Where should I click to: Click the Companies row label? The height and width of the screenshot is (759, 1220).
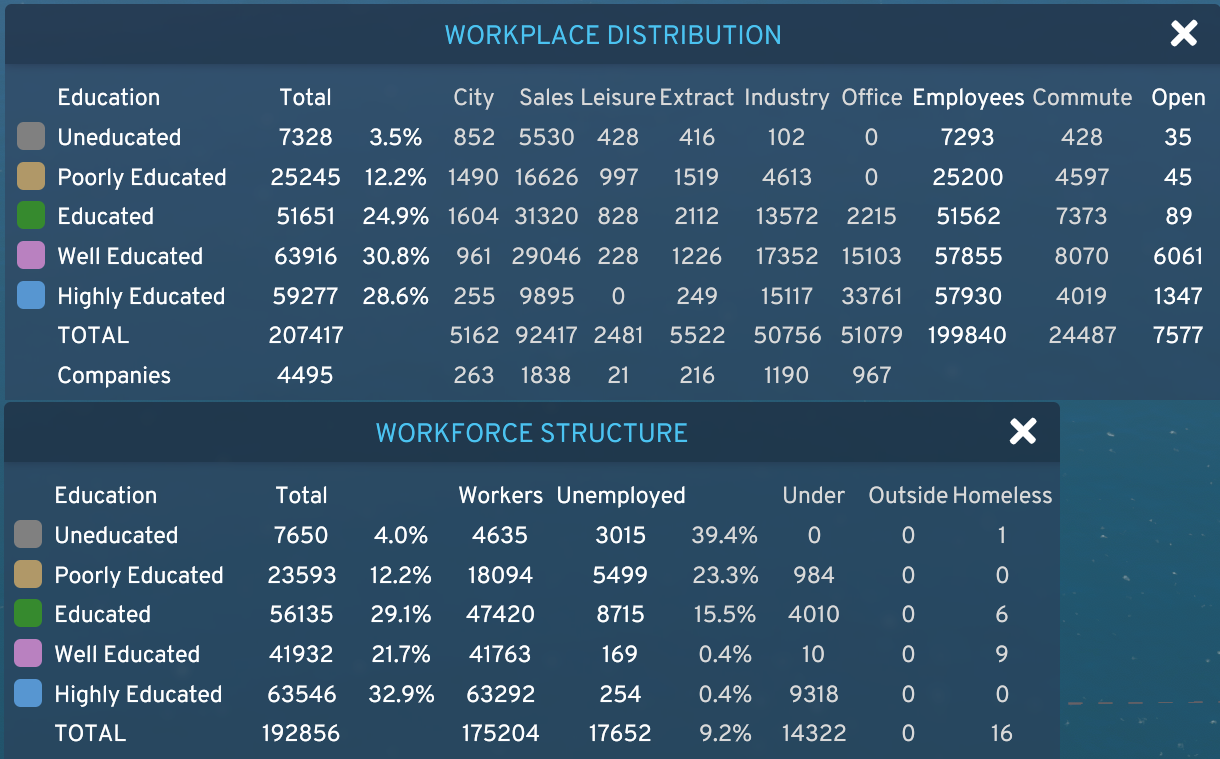point(114,376)
